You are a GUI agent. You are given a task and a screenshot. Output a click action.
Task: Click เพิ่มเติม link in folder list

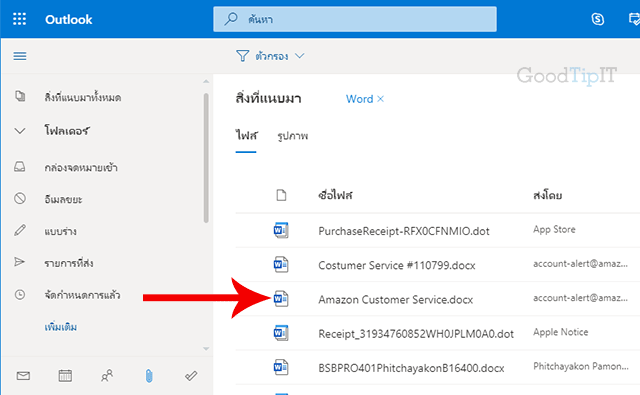pyautogui.click(x=61, y=327)
